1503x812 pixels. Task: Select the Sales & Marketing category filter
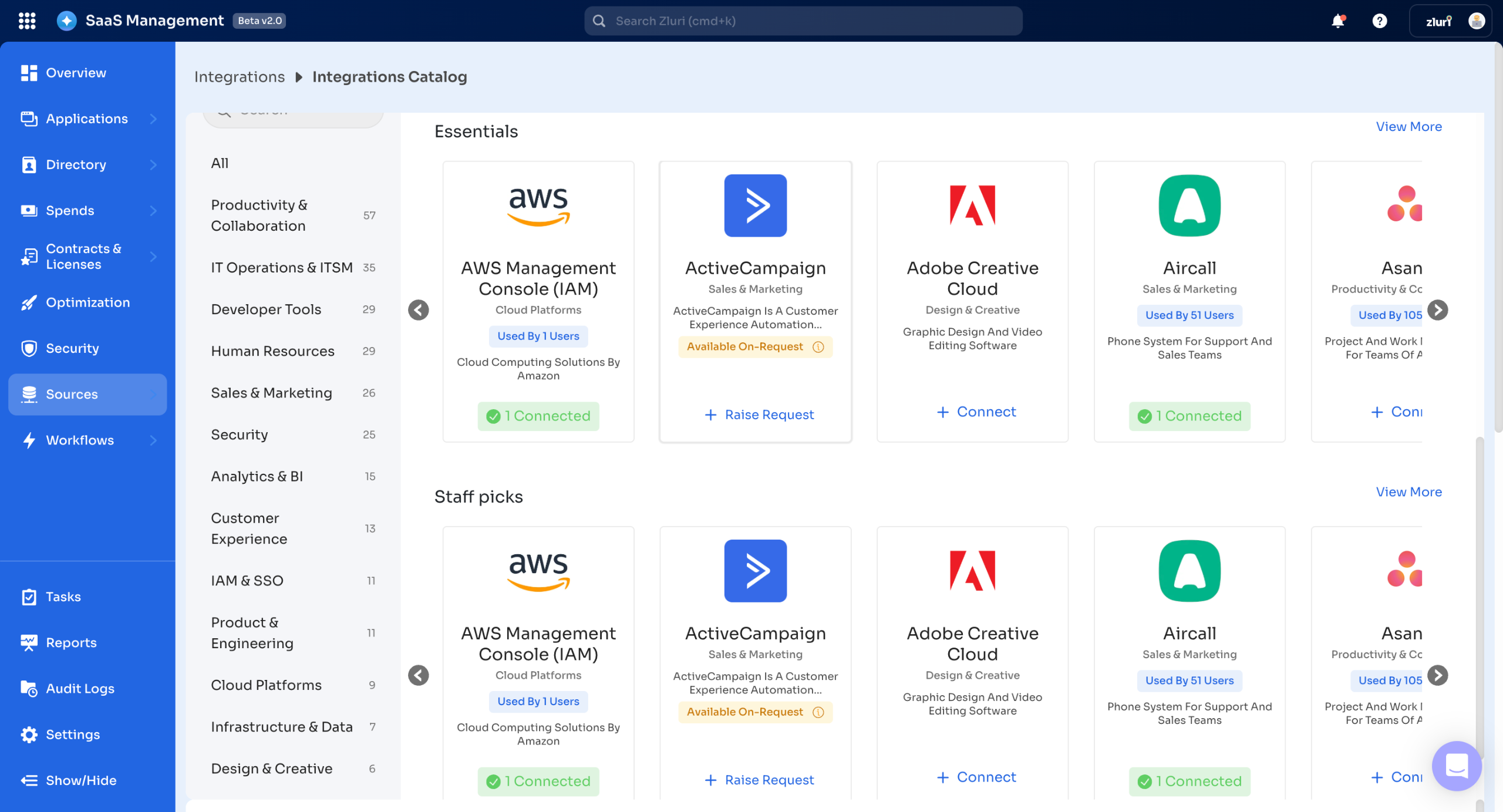[x=271, y=393]
